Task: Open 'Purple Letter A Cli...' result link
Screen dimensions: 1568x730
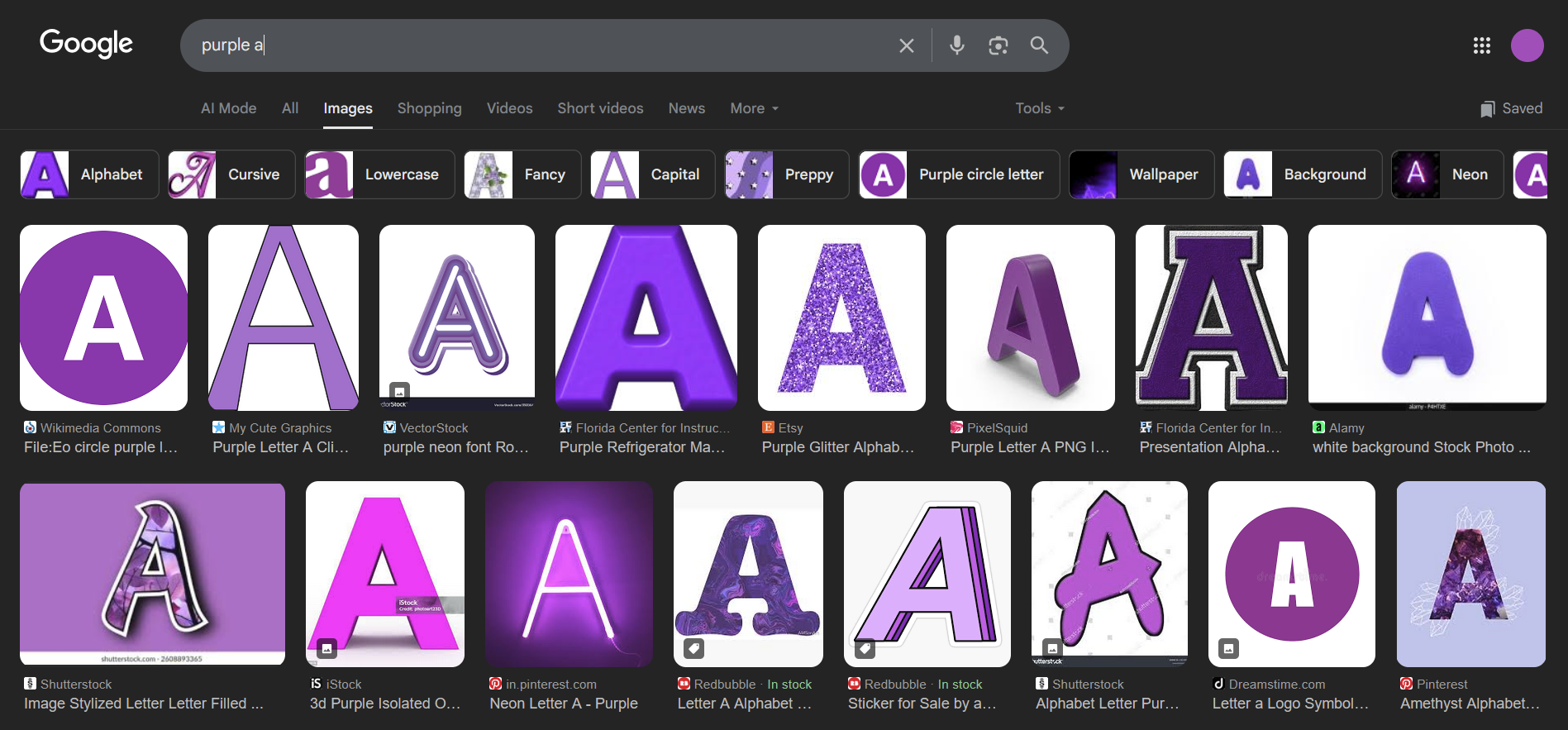Action: [x=281, y=447]
